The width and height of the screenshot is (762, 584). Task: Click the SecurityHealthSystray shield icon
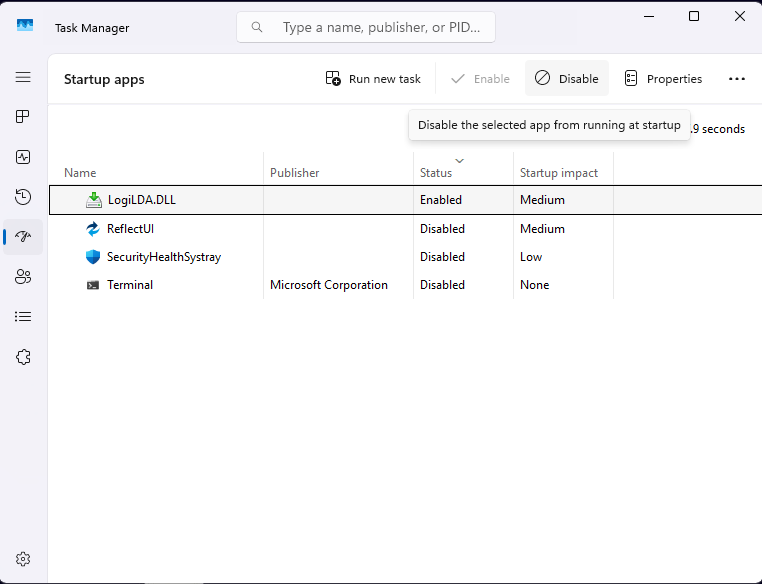pos(93,257)
